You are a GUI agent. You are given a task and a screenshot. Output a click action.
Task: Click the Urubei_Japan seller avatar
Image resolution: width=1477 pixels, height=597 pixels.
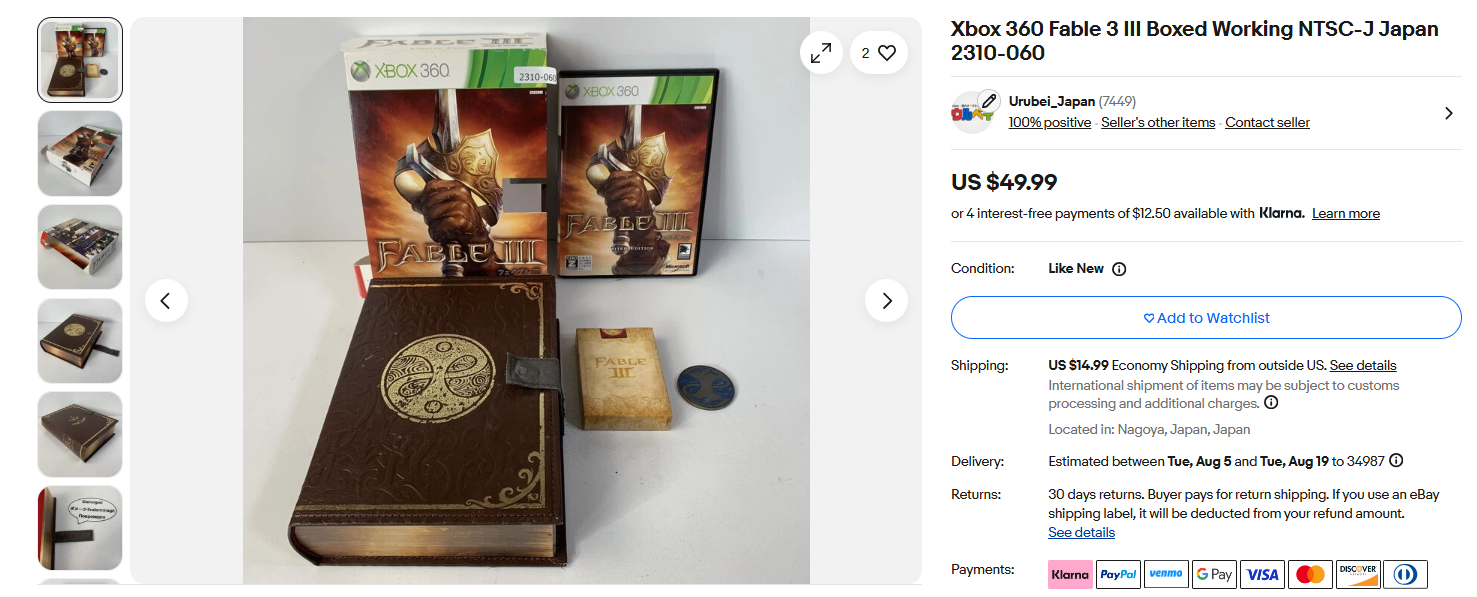tap(972, 112)
